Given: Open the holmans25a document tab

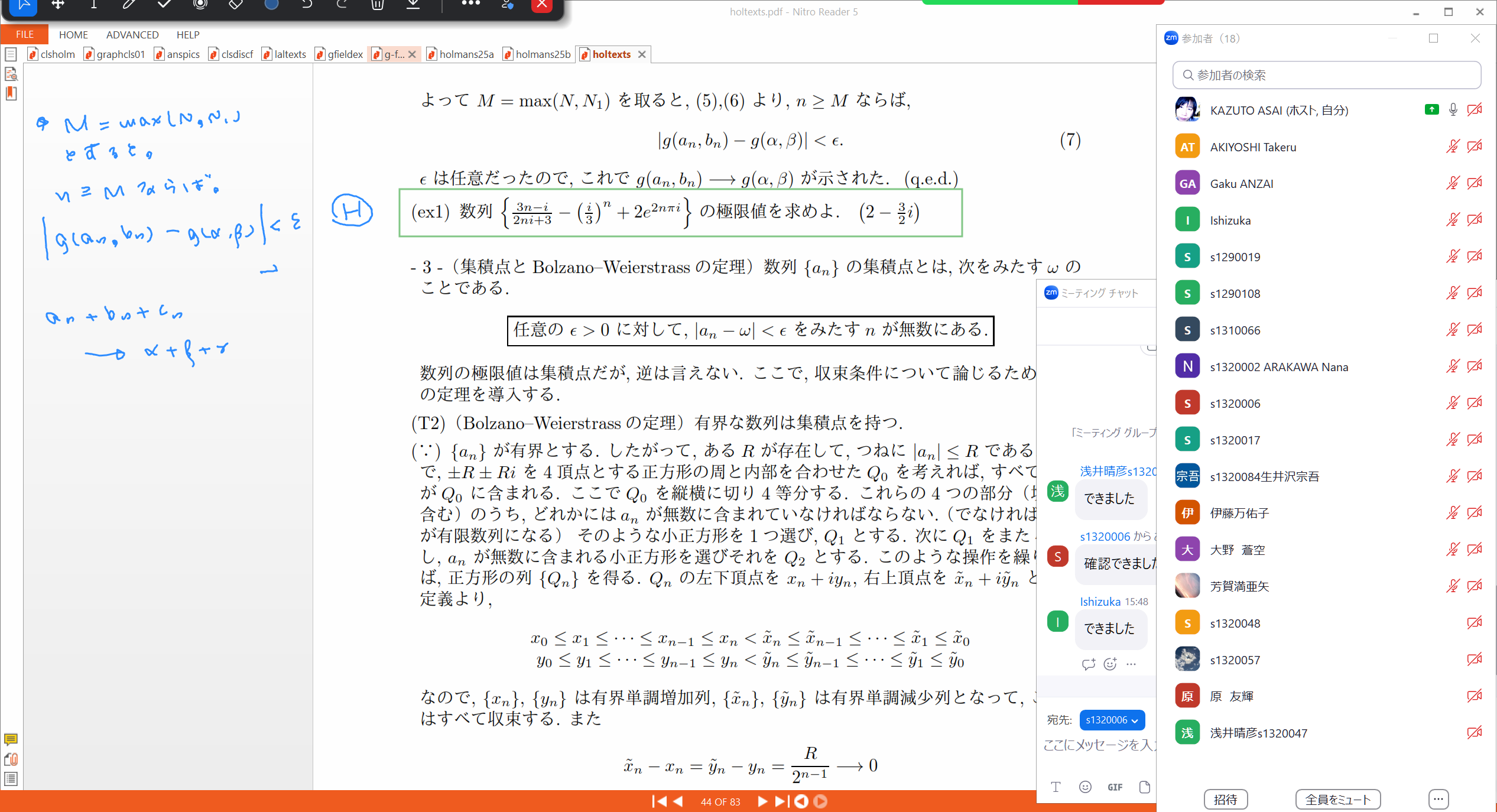Looking at the screenshot, I should click(x=466, y=54).
